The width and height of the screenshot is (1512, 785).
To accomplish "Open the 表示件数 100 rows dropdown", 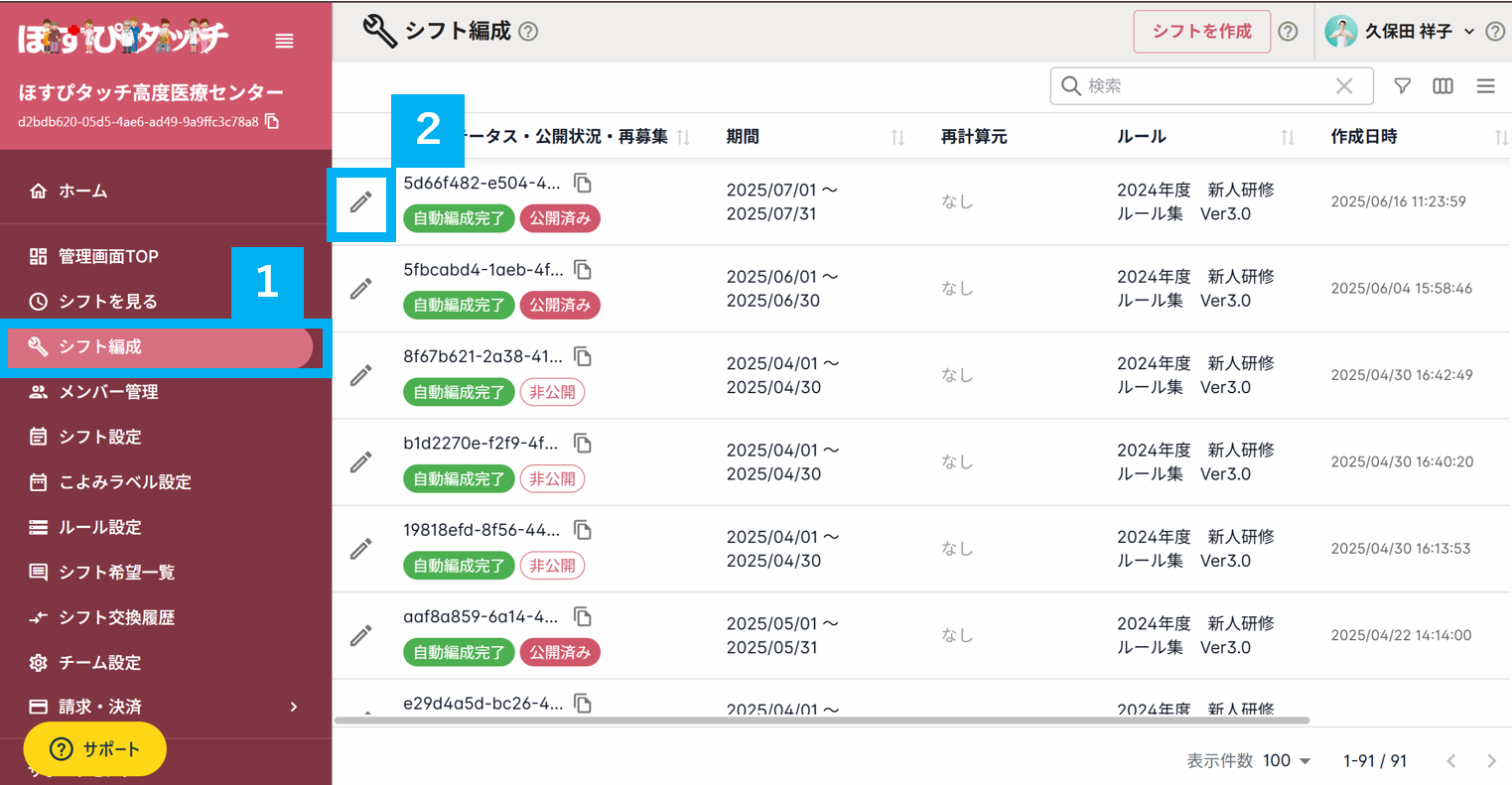I will coord(1288,761).
